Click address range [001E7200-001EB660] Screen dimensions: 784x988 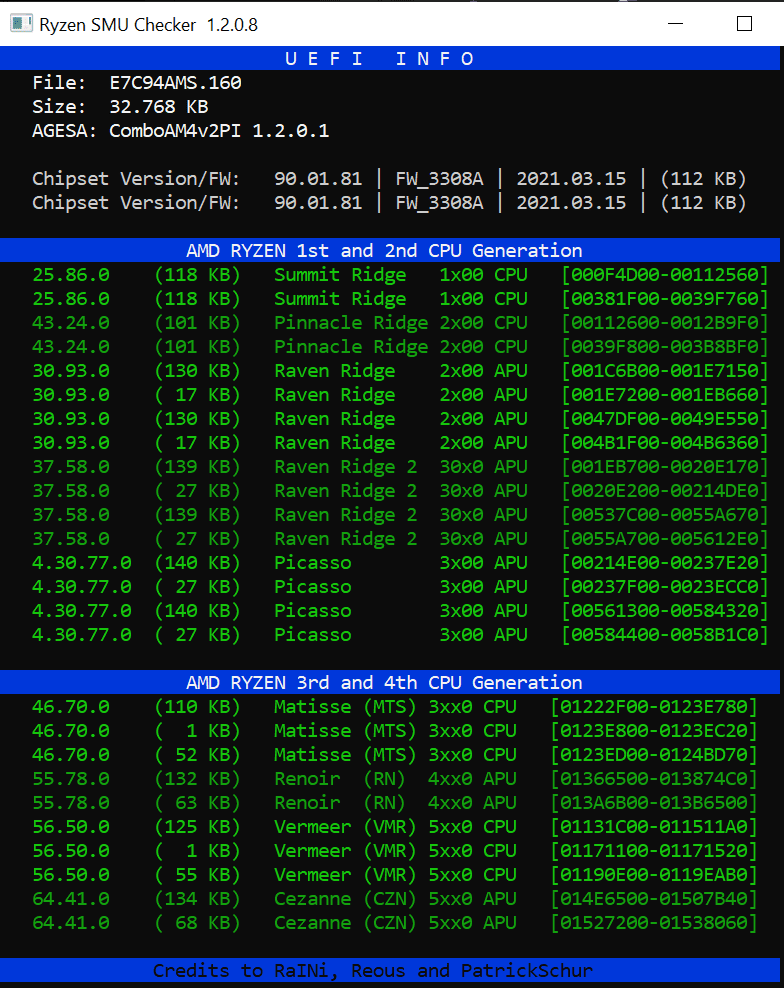pyautogui.click(x=665, y=394)
